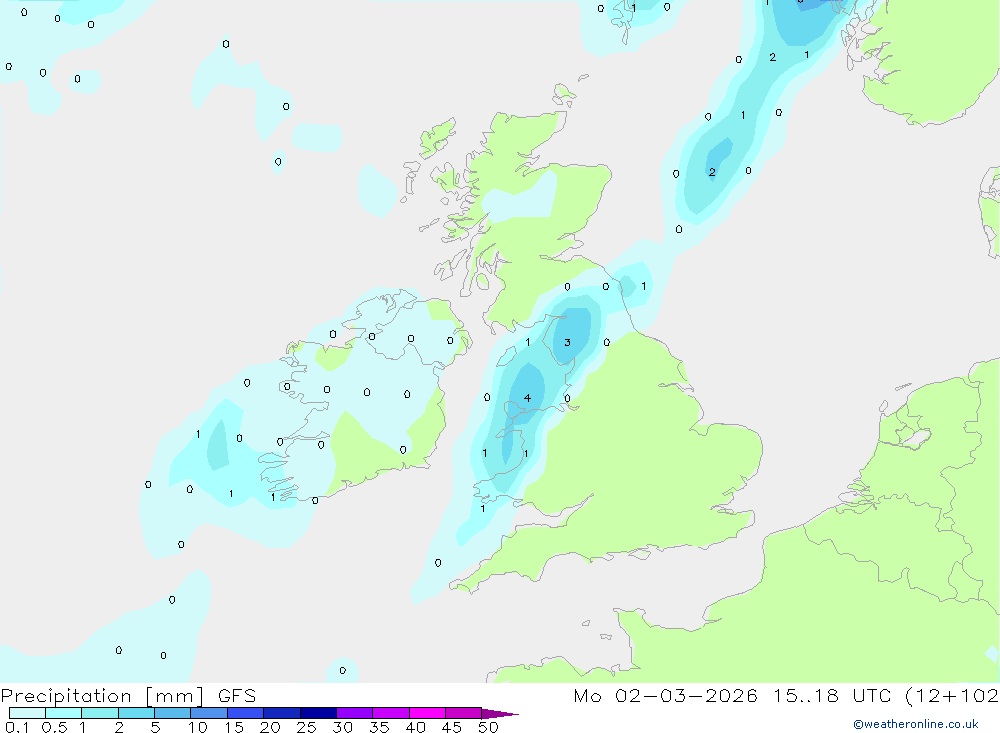Select the 25–30 mm purple legend swatch
1000x733 pixels.
pyautogui.click(x=318, y=713)
